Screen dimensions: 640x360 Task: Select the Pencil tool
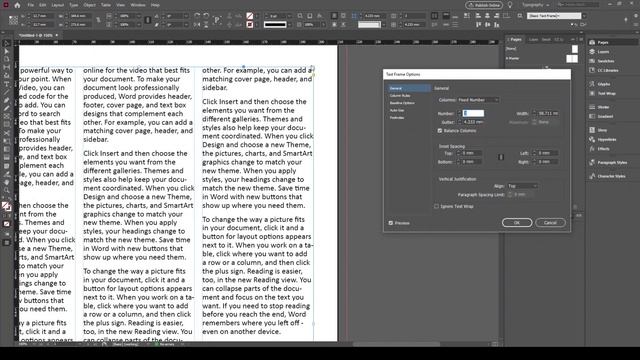pos(7,109)
